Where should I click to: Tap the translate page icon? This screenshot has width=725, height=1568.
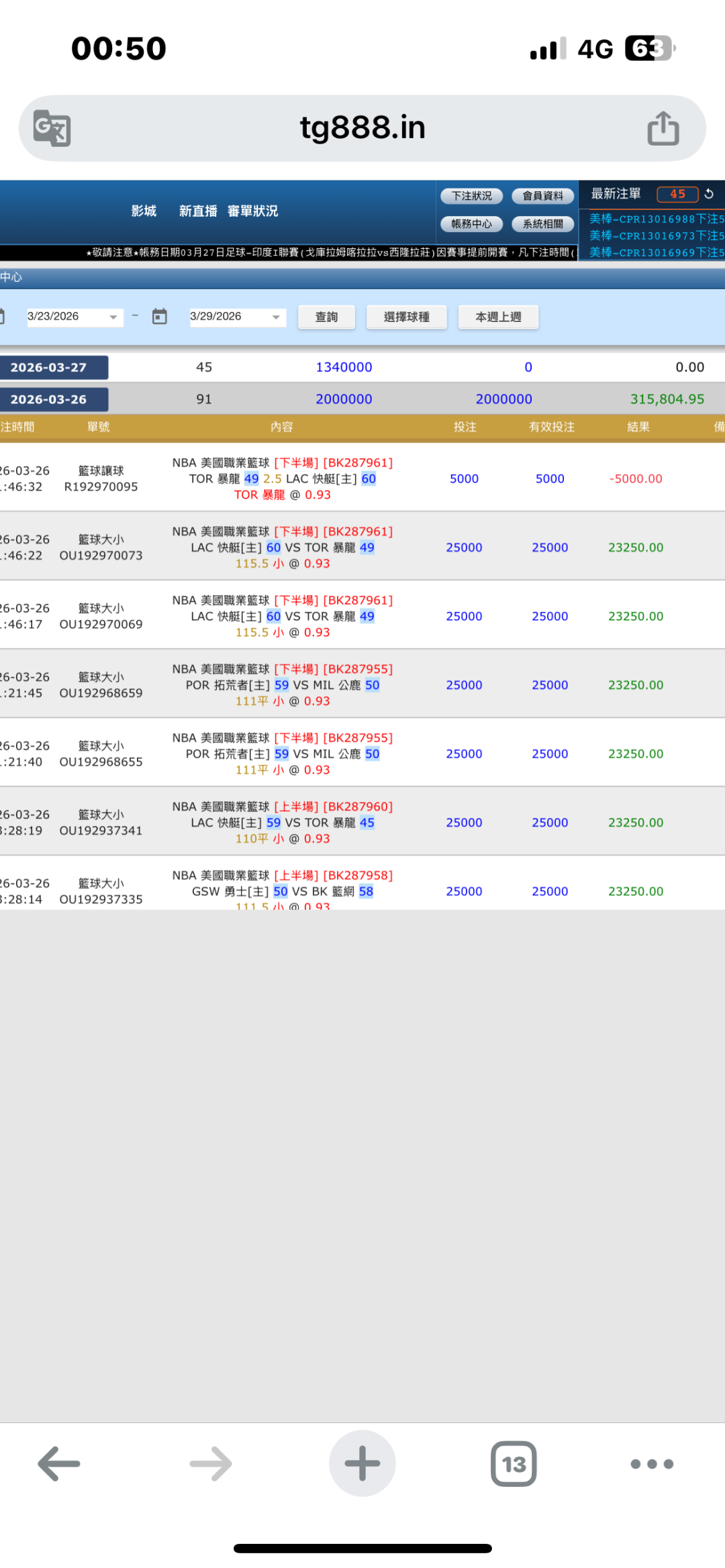click(x=52, y=127)
